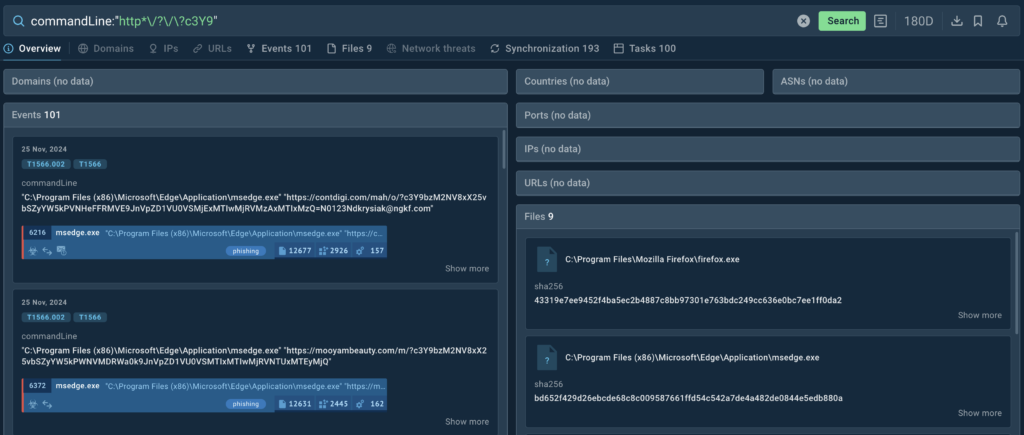Click the download results icon
This screenshot has height=435, width=1024.
click(x=956, y=21)
